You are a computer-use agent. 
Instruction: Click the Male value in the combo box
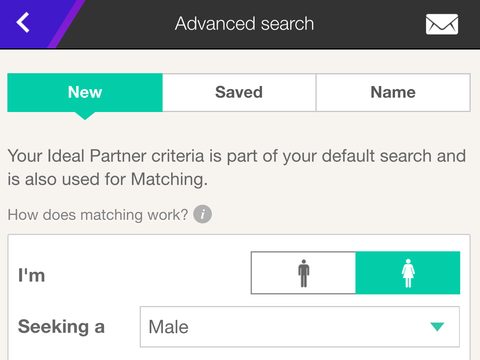pos(168,327)
